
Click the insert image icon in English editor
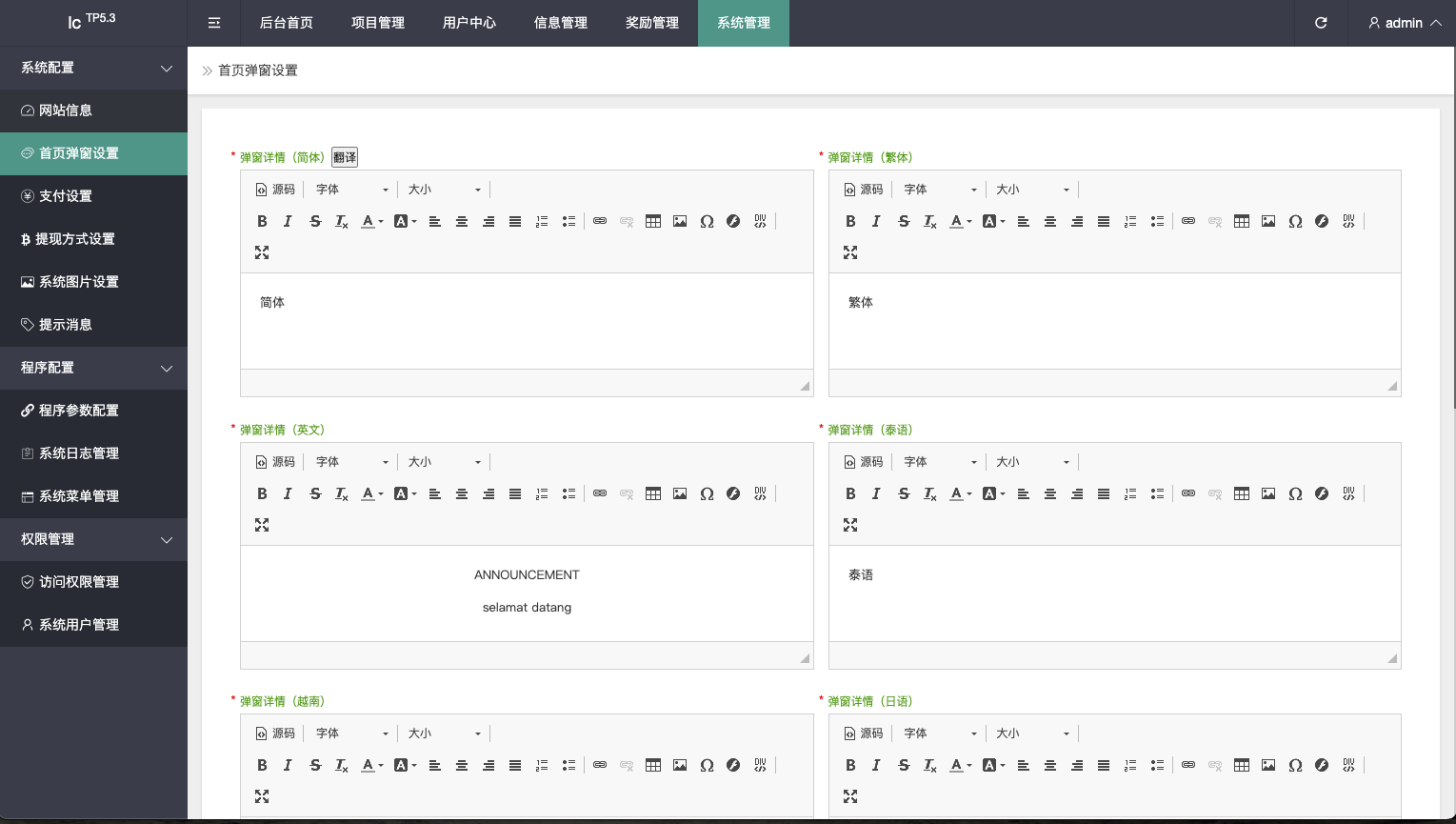(x=680, y=493)
